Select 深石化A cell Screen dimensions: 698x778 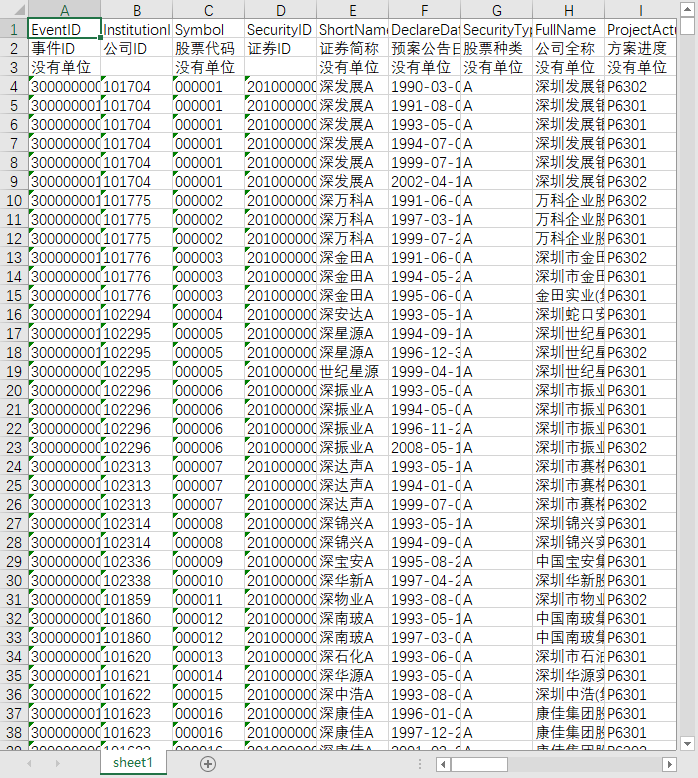(353, 656)
